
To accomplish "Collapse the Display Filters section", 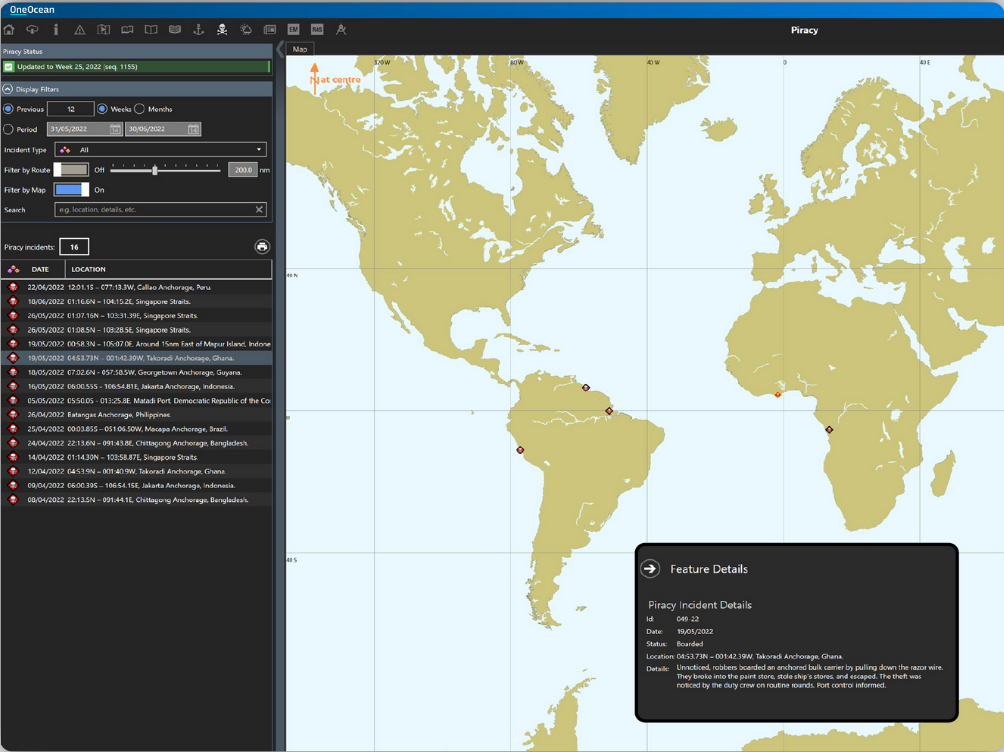I will click(x=8, y=89).
